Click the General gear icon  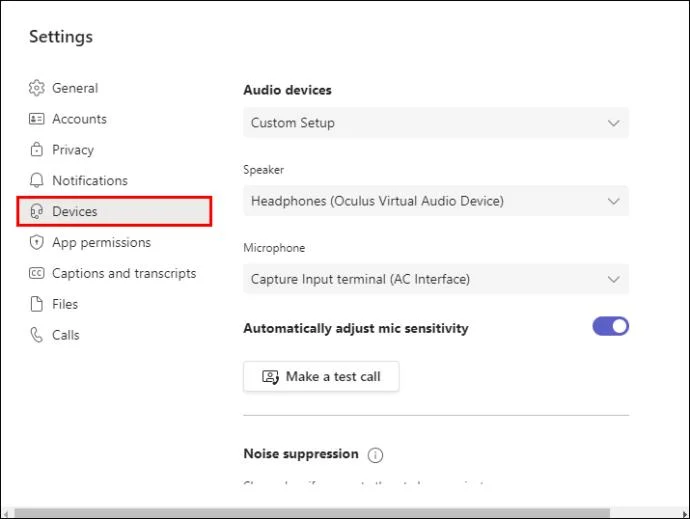[x=37, y=88]
